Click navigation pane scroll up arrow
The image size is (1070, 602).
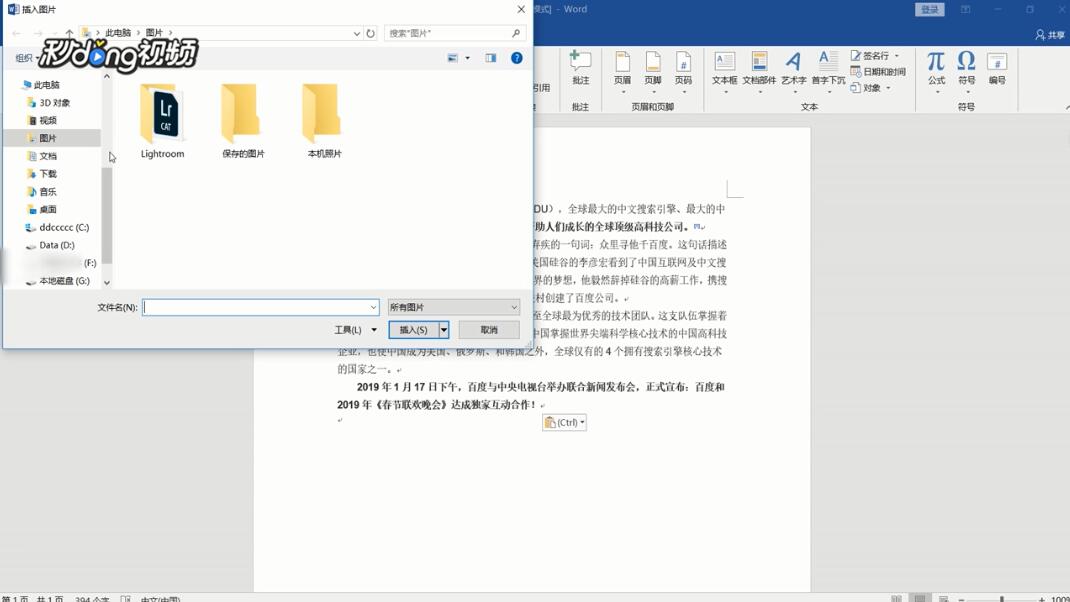coord(106,76)
